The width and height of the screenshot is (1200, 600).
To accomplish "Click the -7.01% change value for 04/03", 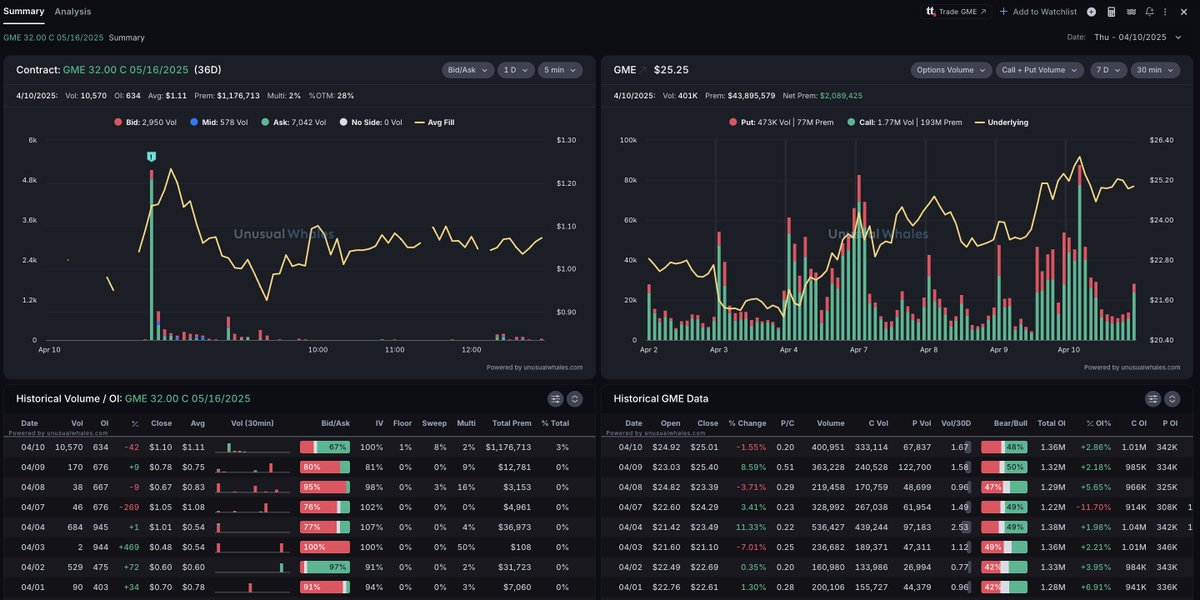I will [750, 547].
